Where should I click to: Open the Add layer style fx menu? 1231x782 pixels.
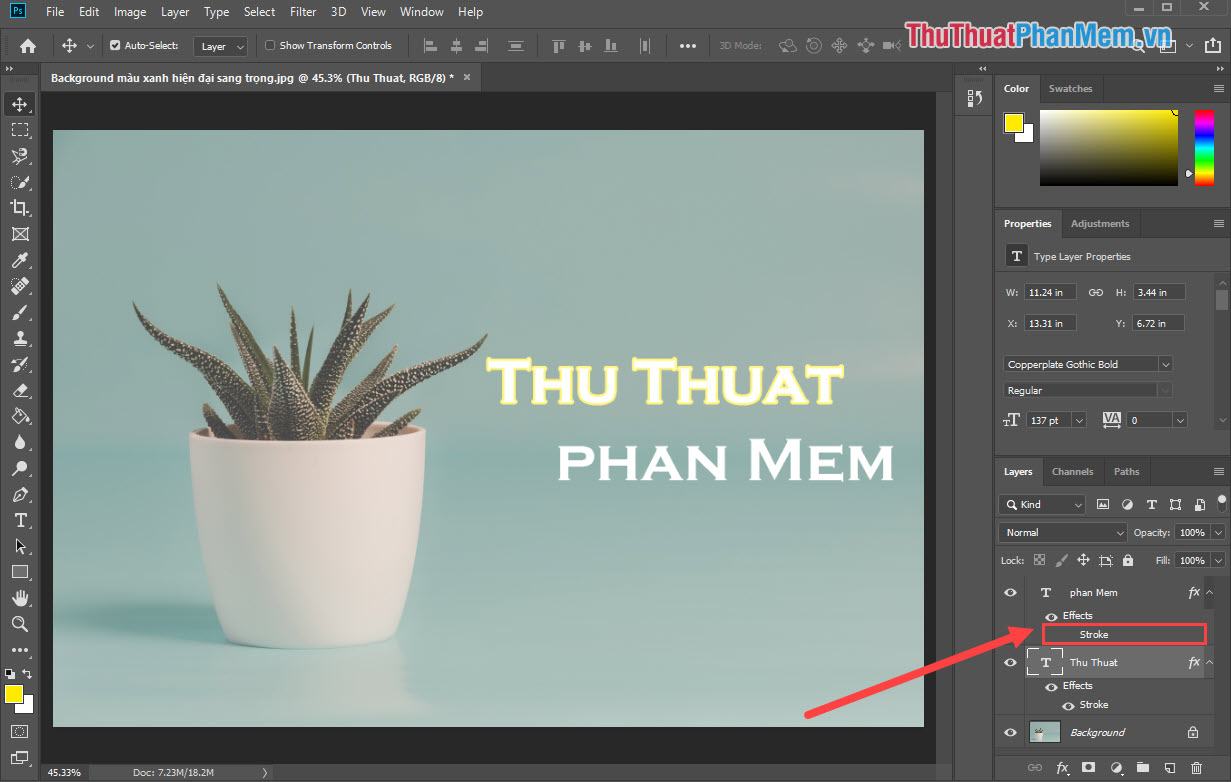coord(1062,766)
